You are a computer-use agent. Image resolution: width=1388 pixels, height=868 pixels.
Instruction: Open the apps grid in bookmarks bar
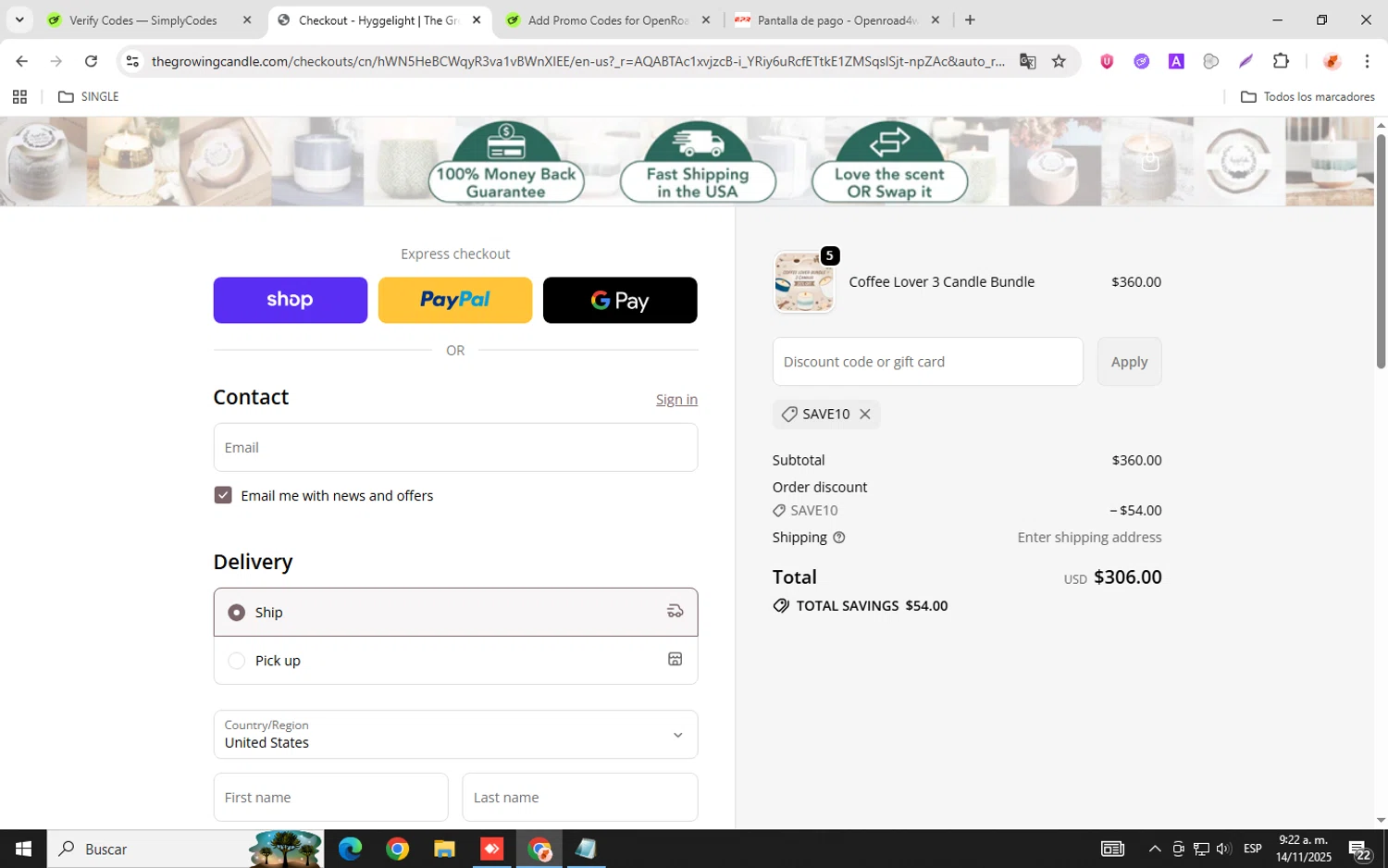coord(19,96)
